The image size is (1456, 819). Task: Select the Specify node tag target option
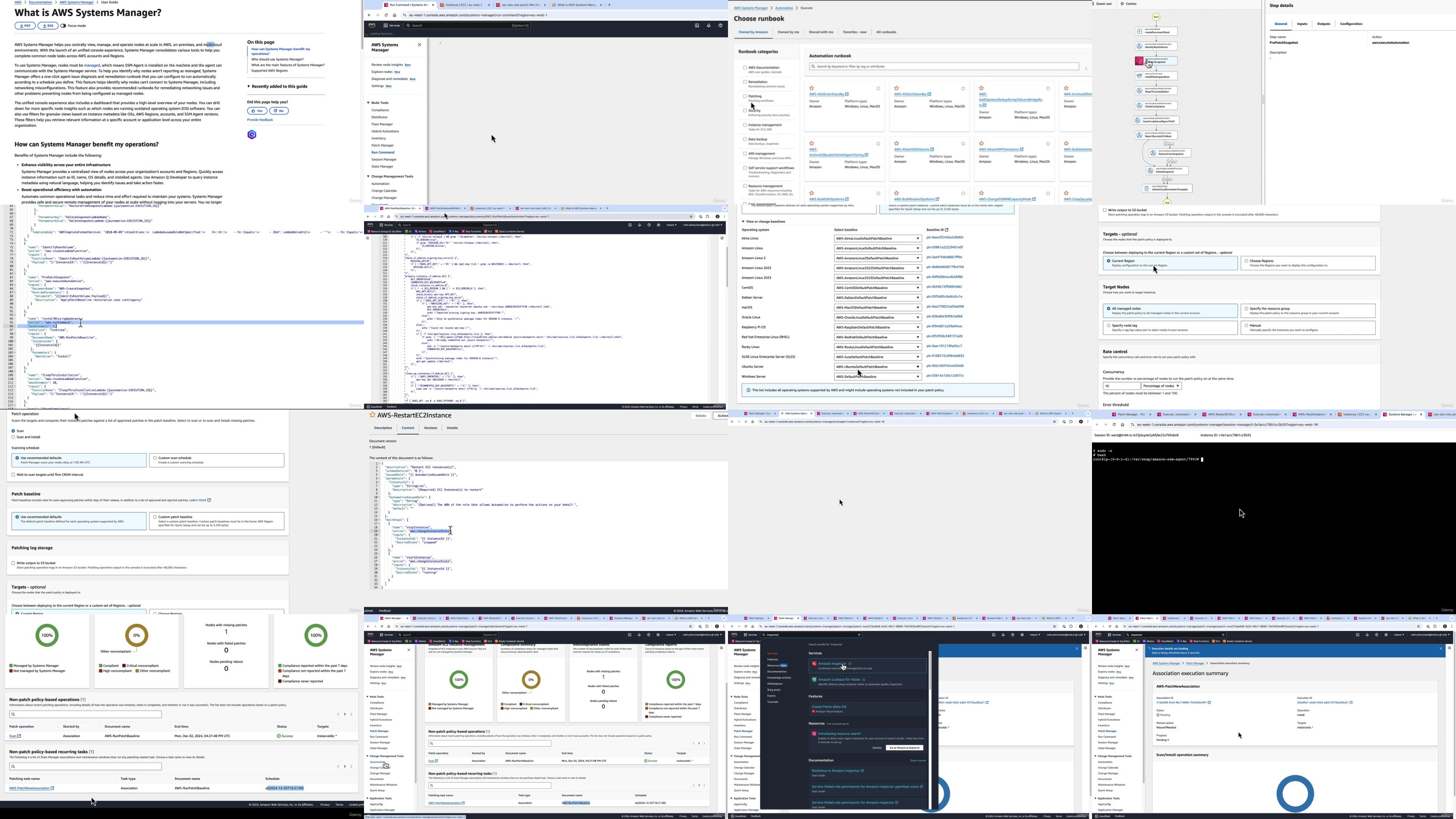pos(1170,328)
